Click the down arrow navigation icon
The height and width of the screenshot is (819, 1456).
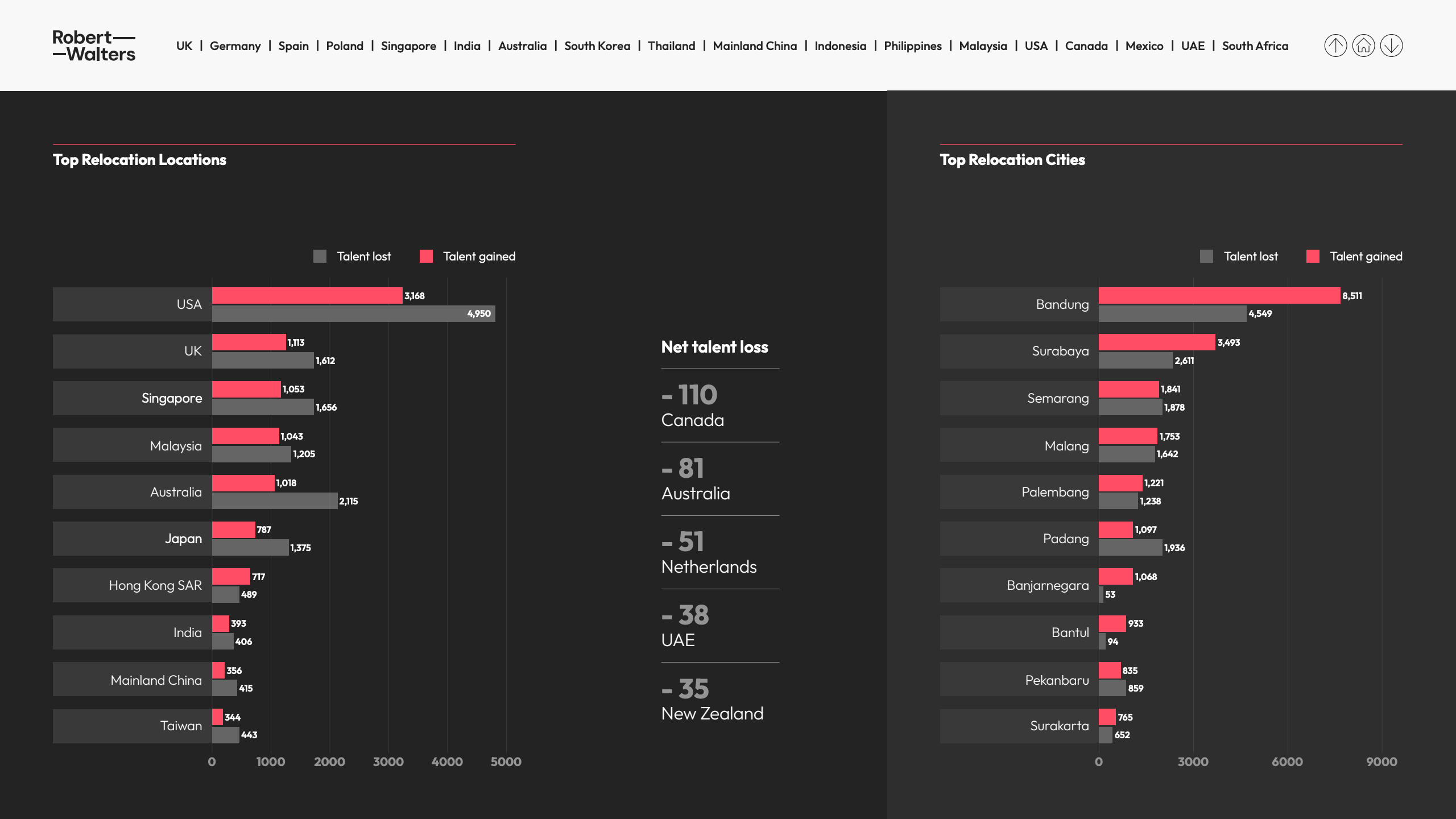click(1391, 45)
